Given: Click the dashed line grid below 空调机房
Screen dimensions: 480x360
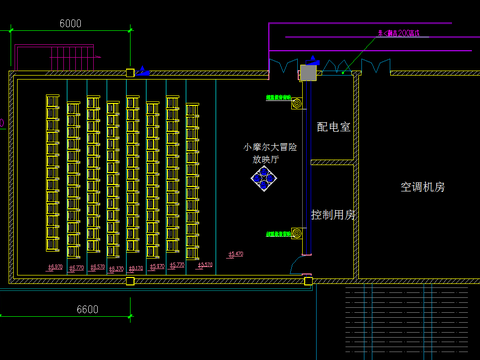Looking at the screenshot, I should click(407, 319).
